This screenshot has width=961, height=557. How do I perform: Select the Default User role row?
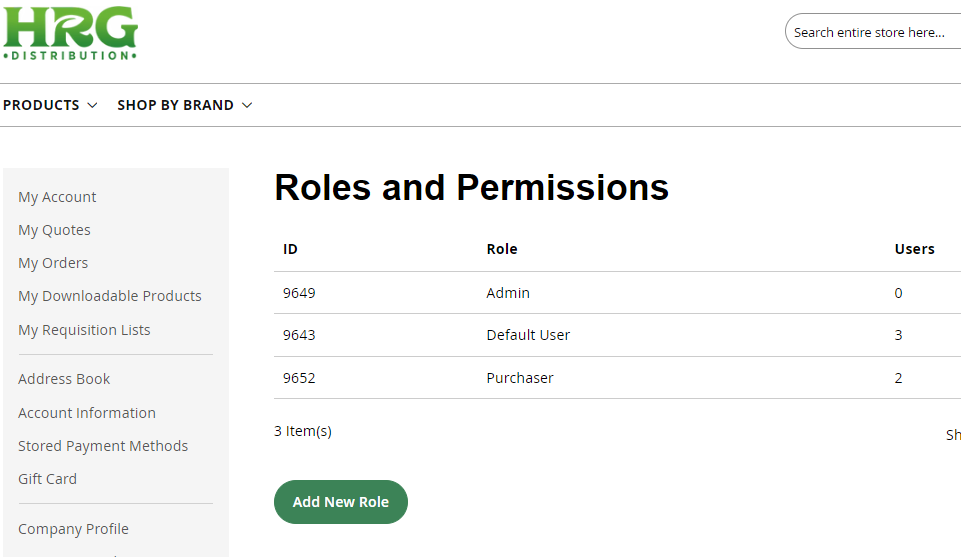pyautogui.click(x=617, y=335)
